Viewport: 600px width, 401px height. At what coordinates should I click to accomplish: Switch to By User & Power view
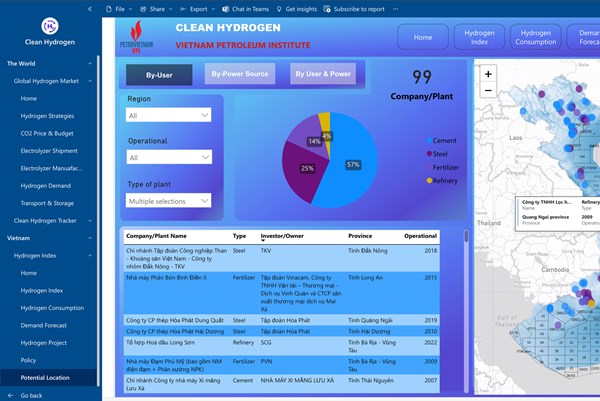[x=322, y=74]
